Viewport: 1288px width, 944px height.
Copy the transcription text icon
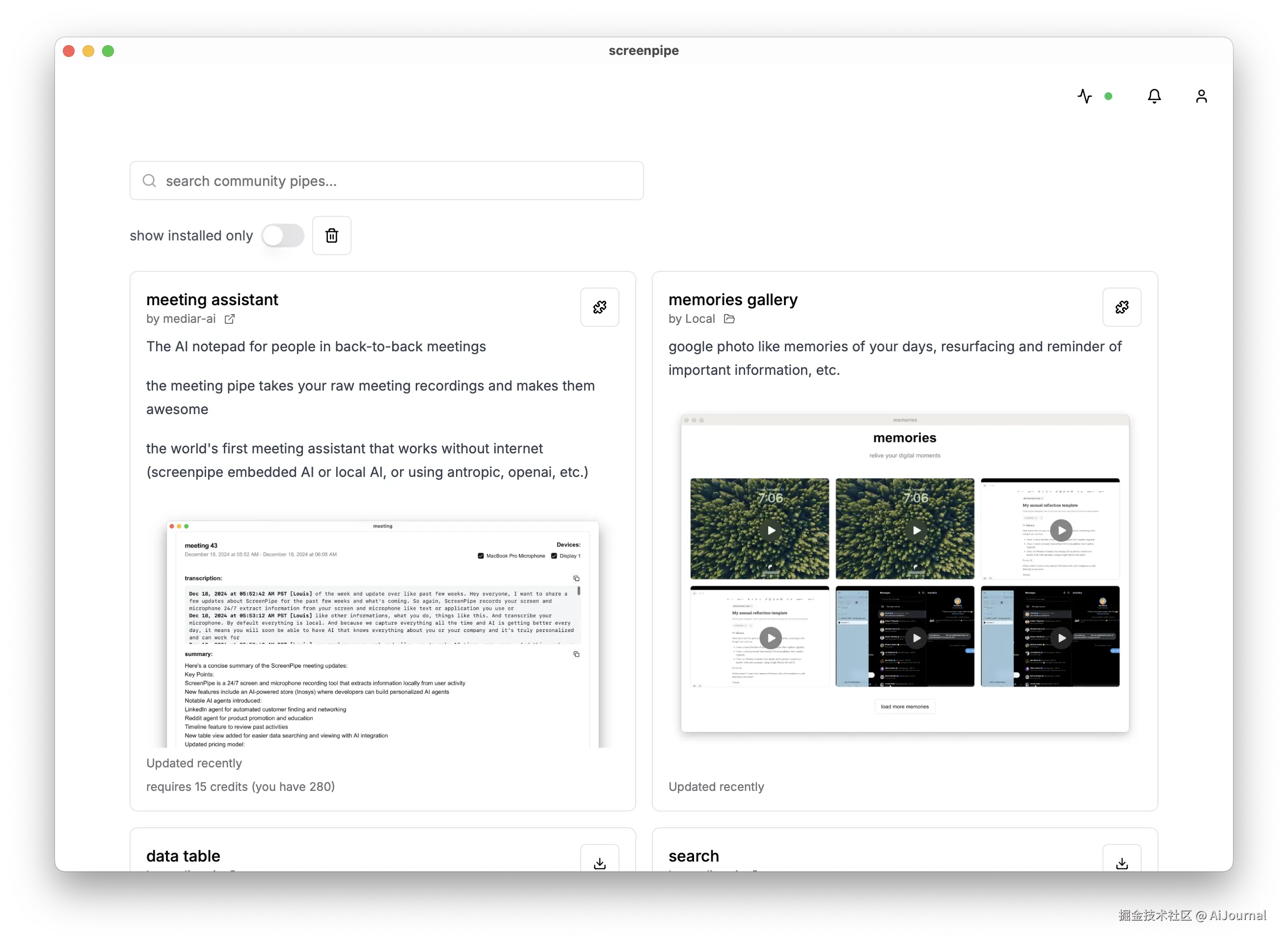coord(576,578)
